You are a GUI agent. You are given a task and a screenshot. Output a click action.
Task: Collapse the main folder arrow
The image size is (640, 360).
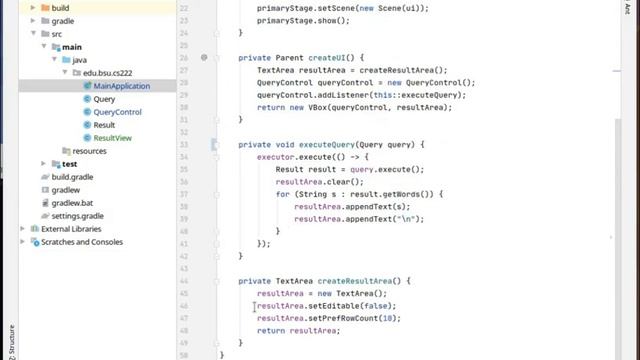click(44, 47)
